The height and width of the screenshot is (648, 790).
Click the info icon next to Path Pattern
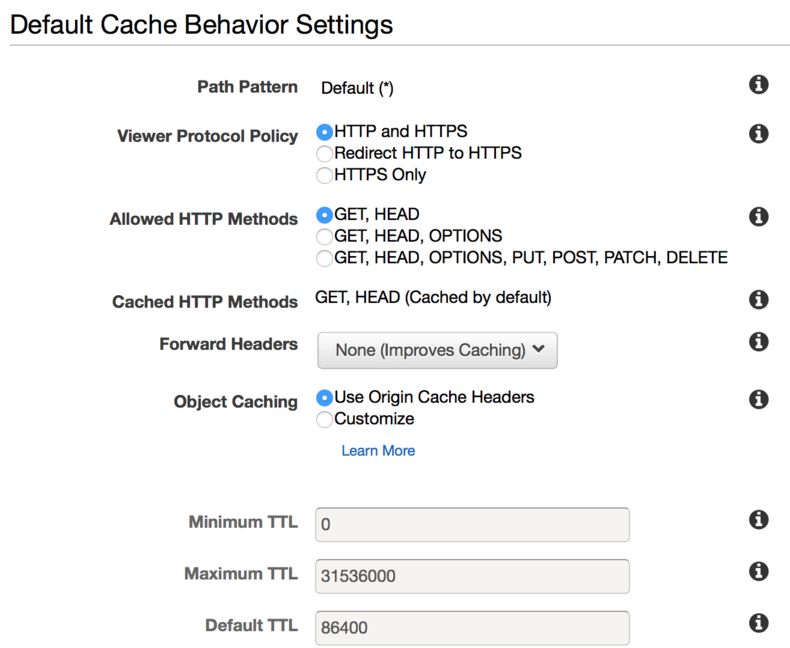758,85
